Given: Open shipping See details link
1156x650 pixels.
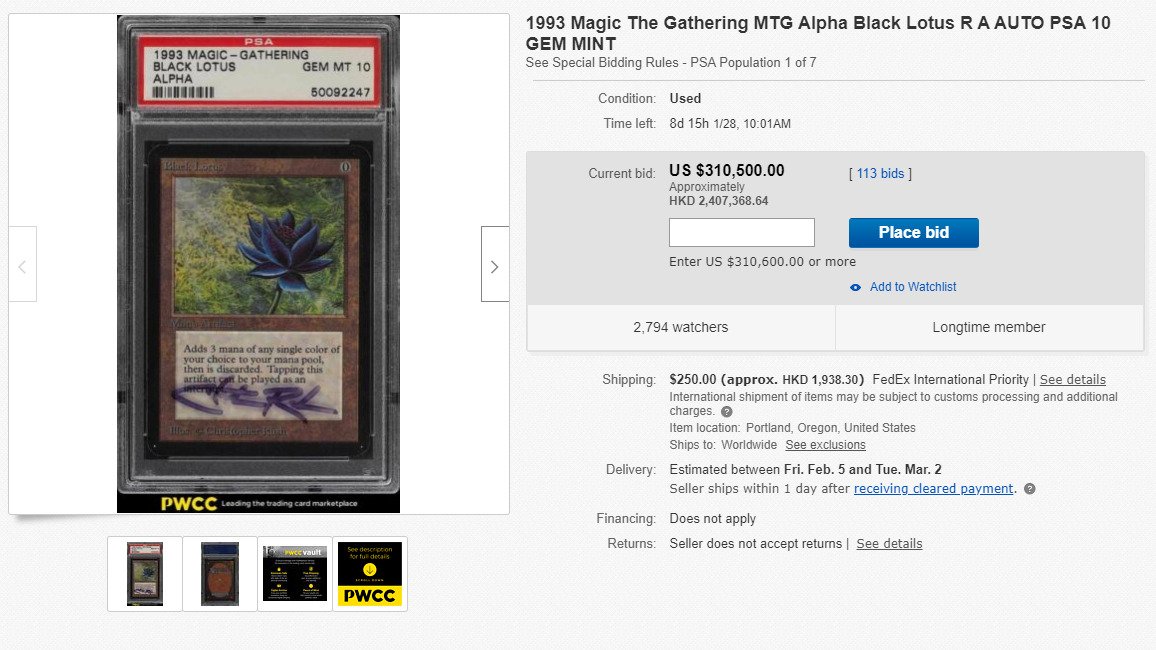Looking at the screenshot, I should 1073,380.
